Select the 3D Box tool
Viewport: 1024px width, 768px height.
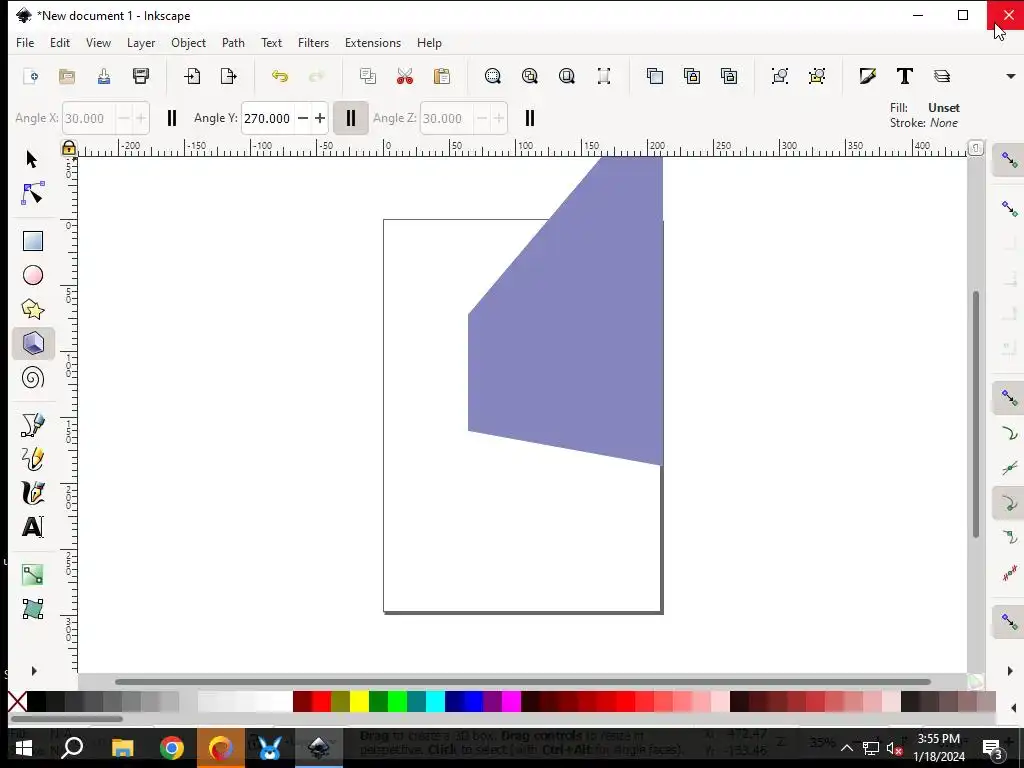pos(33,344)
